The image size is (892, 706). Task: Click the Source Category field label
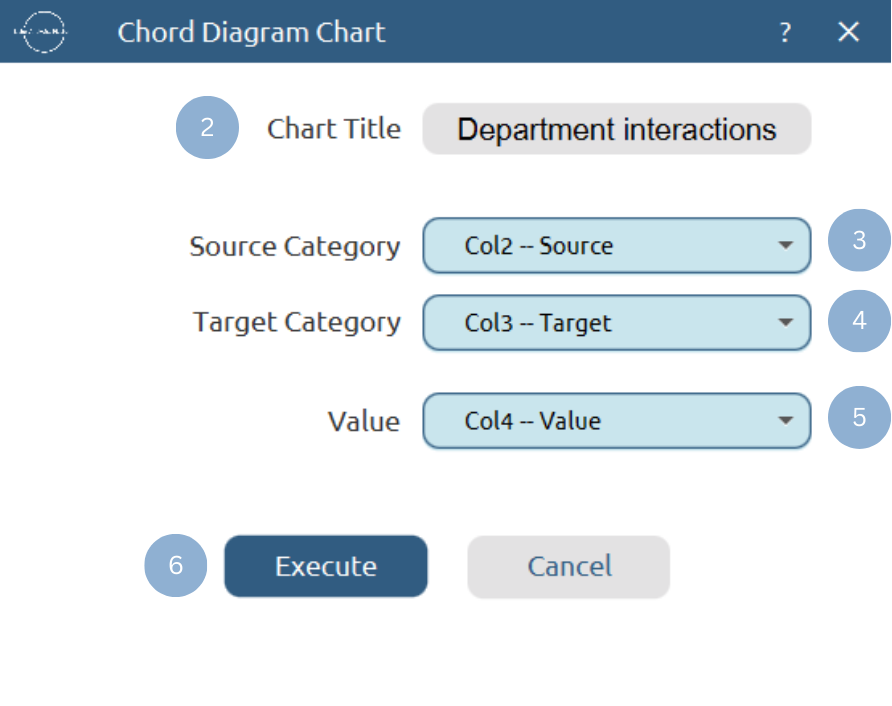click(x=295, y=246)
